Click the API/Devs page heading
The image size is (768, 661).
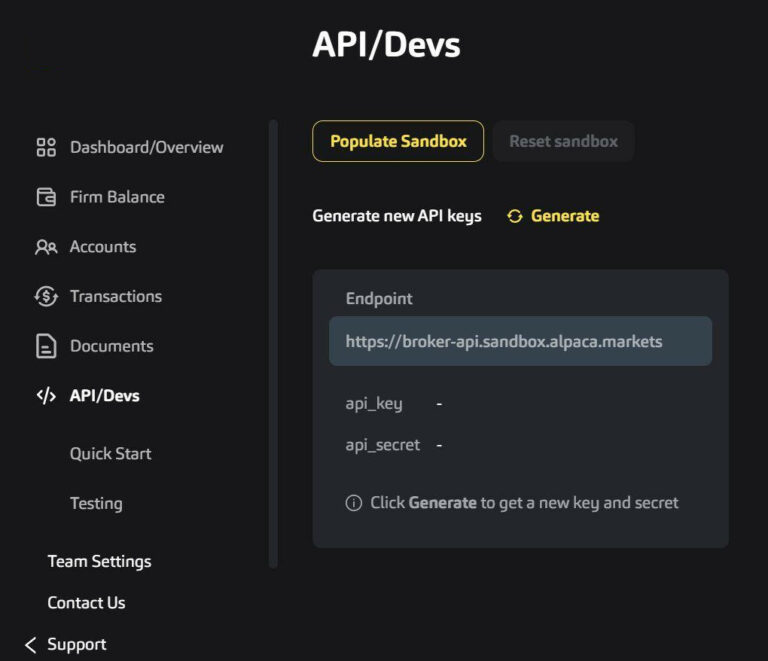click(386, 45)
